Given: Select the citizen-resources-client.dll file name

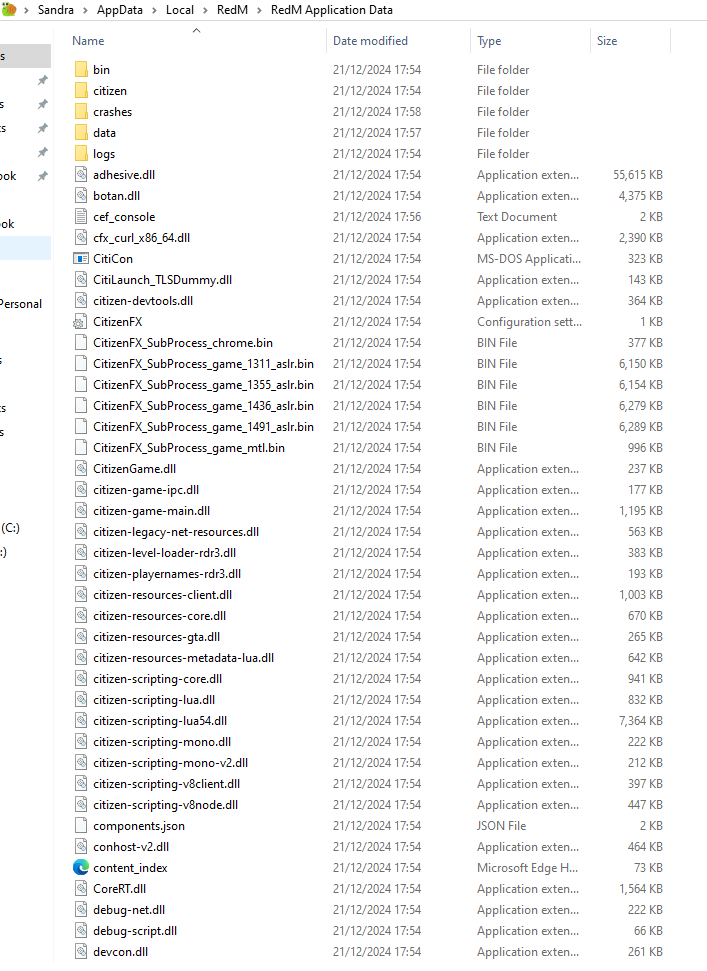Looking at the screenshot, I should pyautogui.click(x=163, y=595).
